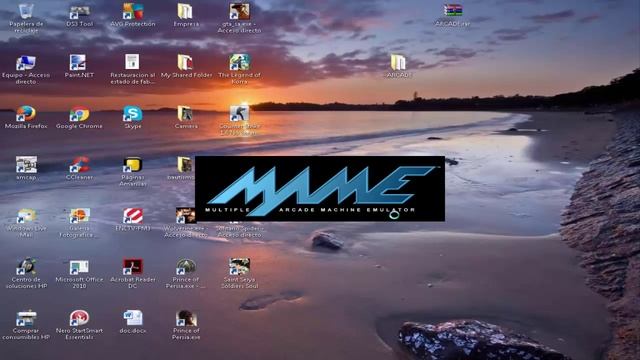The height and width of the screenshot is (360, 640).
Task: Launch the CCleaner shortcut
Action: click(x=80, y=165)
